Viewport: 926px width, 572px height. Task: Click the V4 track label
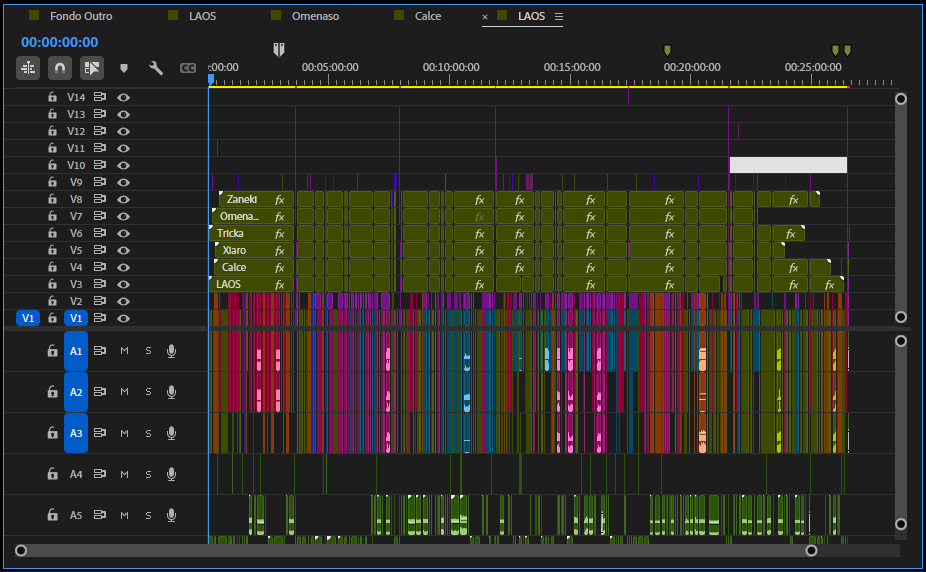click(x=76, y=267)
